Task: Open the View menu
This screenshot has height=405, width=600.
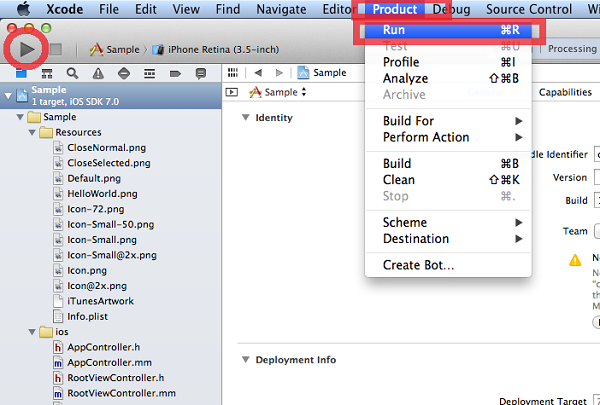Action: pyautogui.click(x=186, y=9)
